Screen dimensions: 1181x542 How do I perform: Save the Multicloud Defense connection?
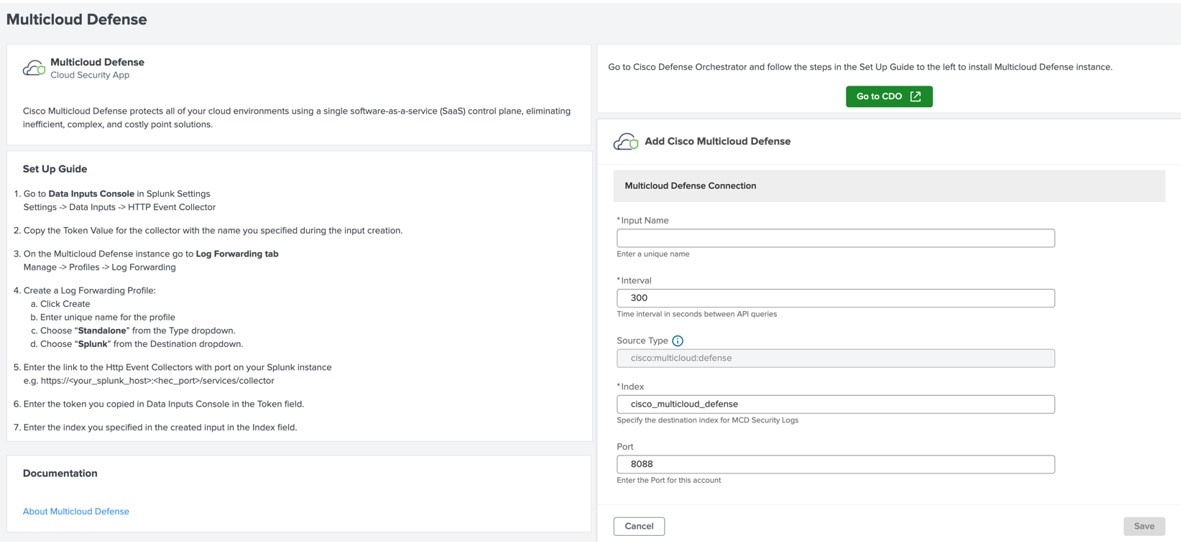pos(1143,526)
